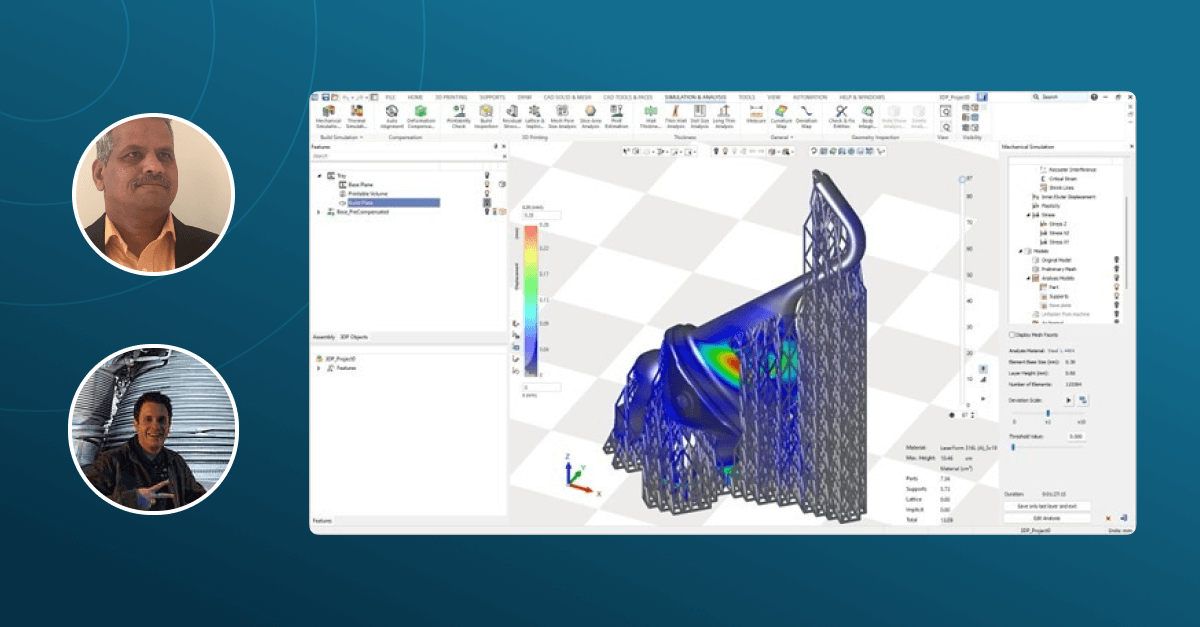Image resolution: width=1200 pixels, height=627 pixels.
Task: Open the Mechanical Simulation tool
Action: coord(328,115)
